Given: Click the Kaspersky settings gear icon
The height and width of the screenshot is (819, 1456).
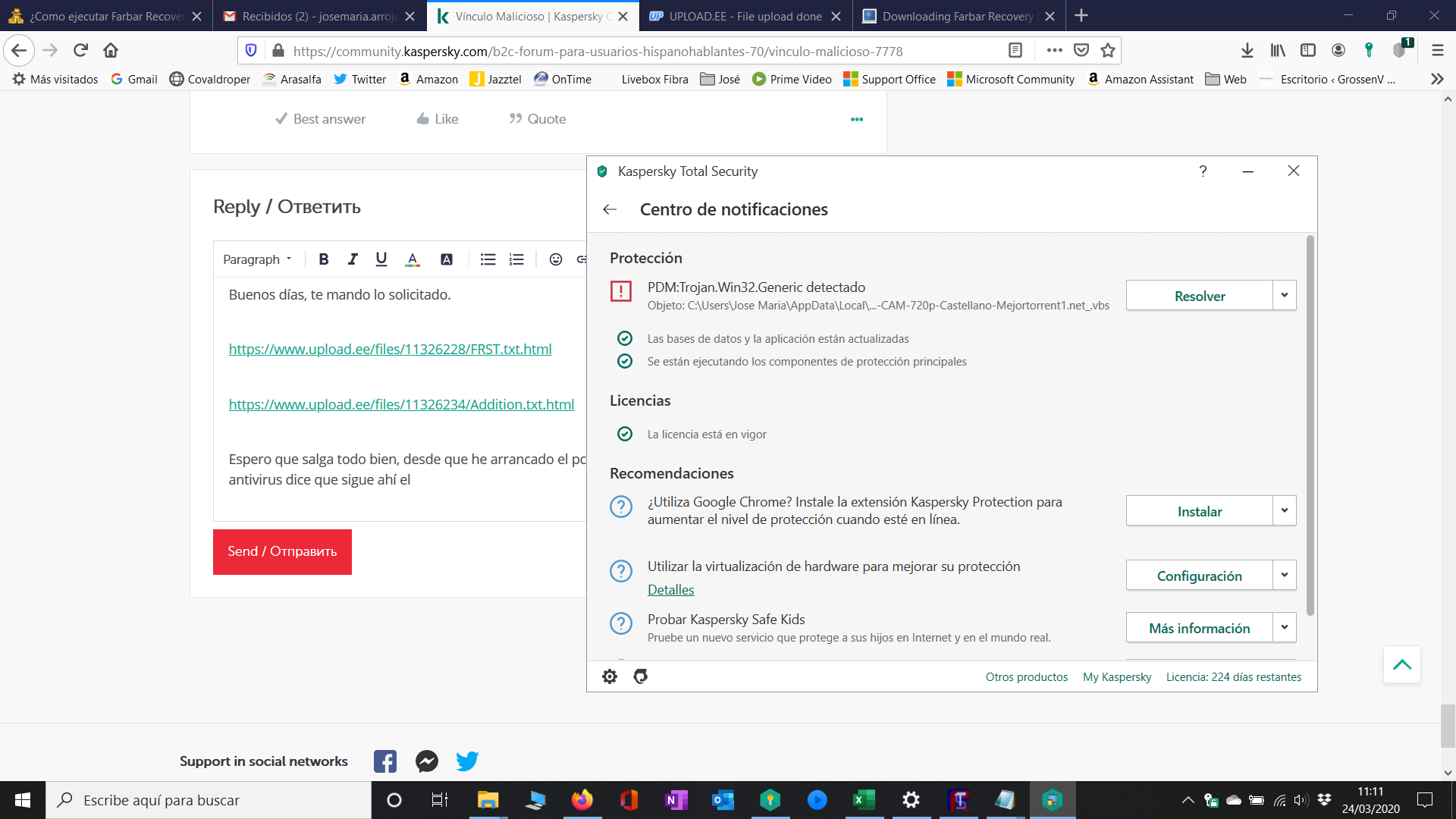Looking at the screenshot, I should [610, 676].
